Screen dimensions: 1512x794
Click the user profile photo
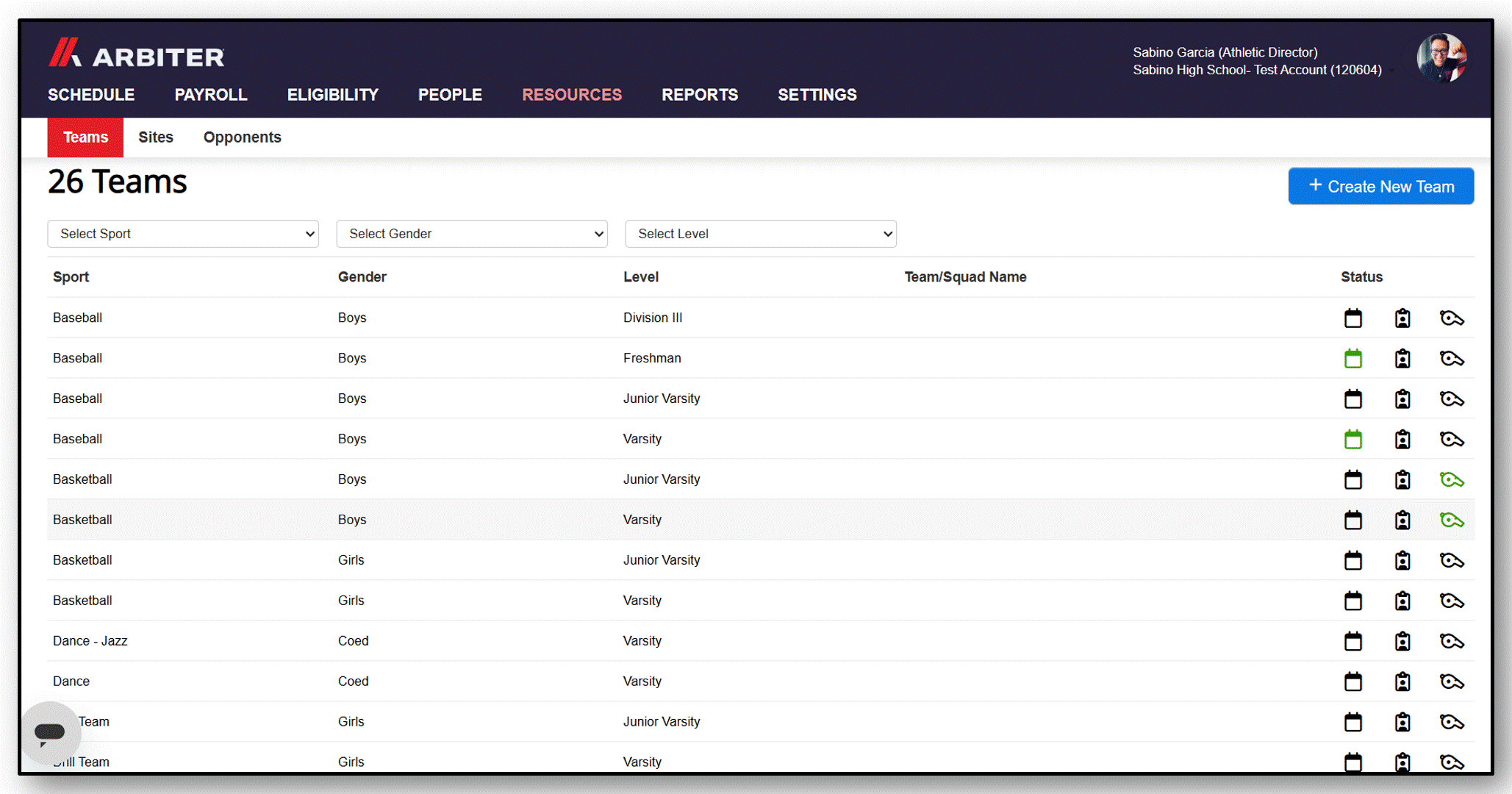tap(1441, 58)
